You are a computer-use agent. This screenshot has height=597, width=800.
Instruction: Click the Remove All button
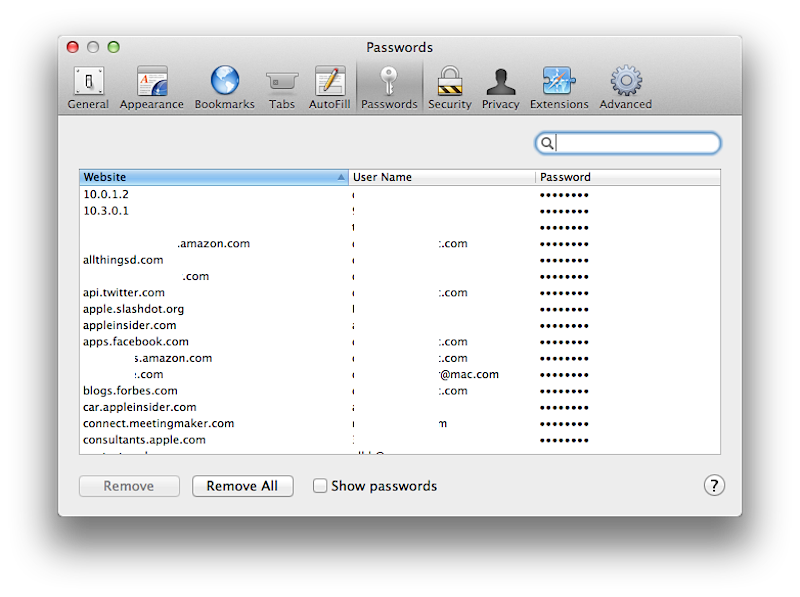(x=242, y=486)
